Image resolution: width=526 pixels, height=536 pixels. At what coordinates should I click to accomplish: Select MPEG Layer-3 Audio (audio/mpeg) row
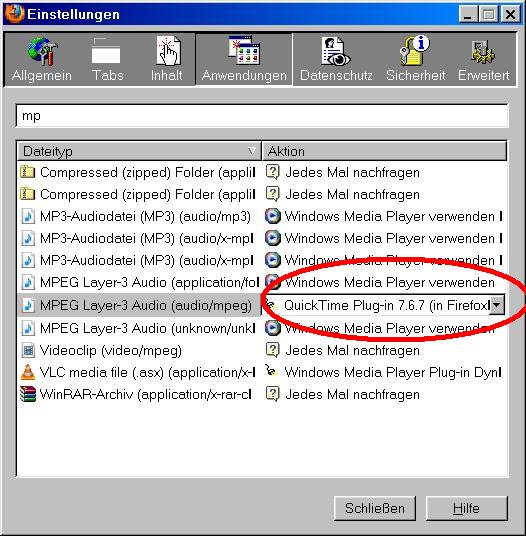[262, 305]
